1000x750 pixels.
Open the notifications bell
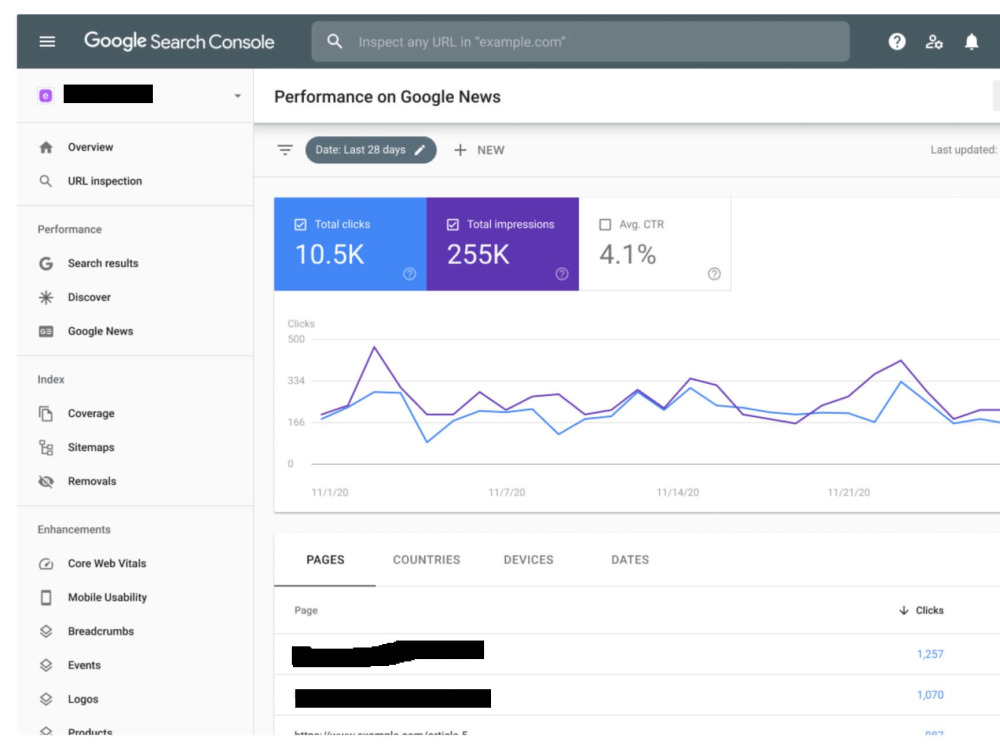(x=971, y=41)
